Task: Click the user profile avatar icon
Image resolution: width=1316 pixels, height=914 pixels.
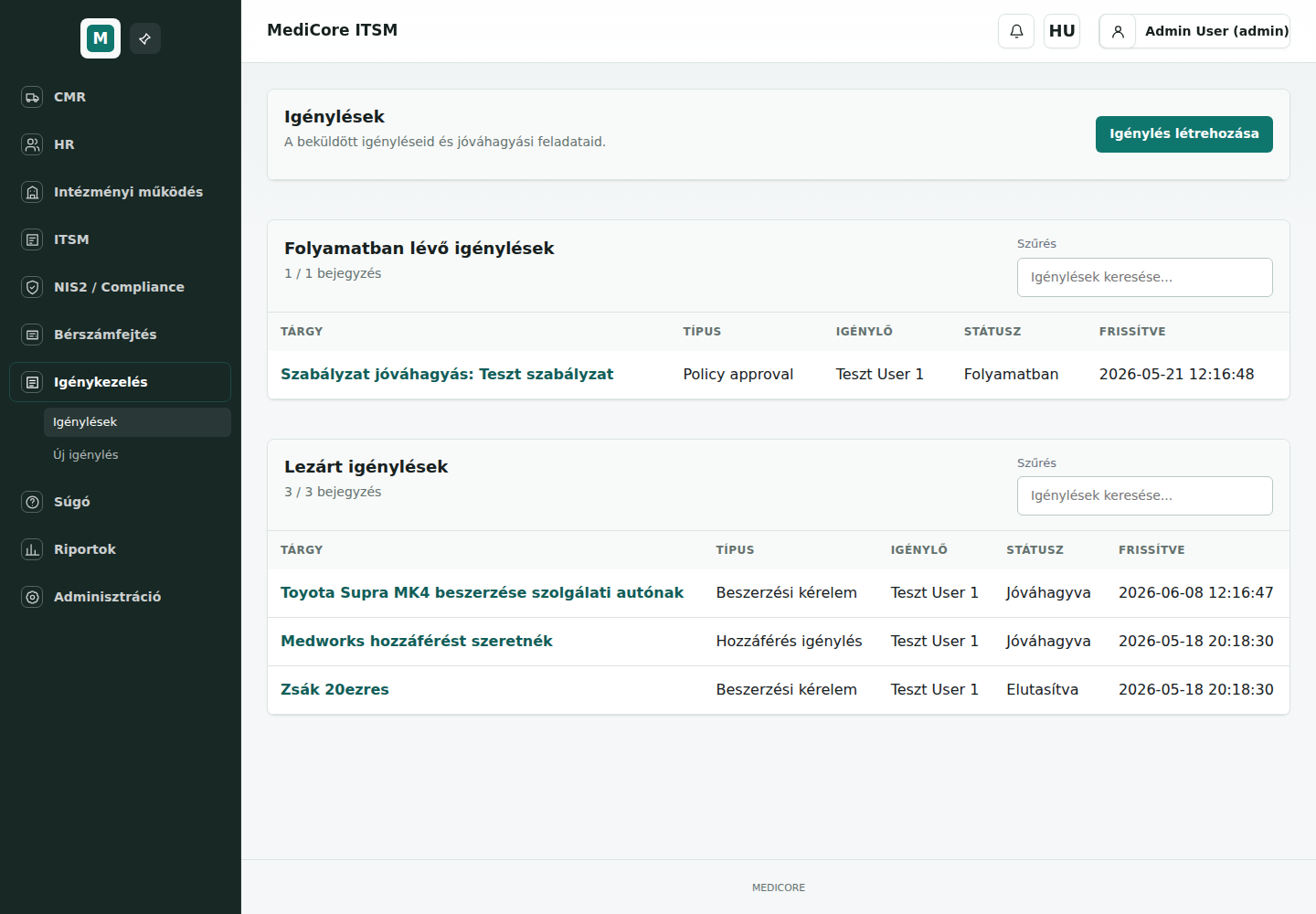Action: pyautogui.click(x=1118, y=31)
